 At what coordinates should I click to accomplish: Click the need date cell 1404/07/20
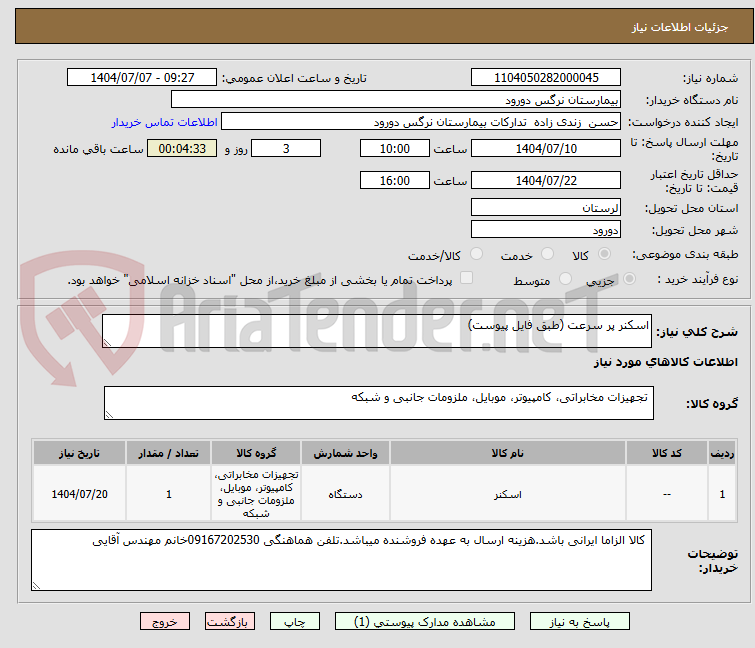click(x=79, y=494)
